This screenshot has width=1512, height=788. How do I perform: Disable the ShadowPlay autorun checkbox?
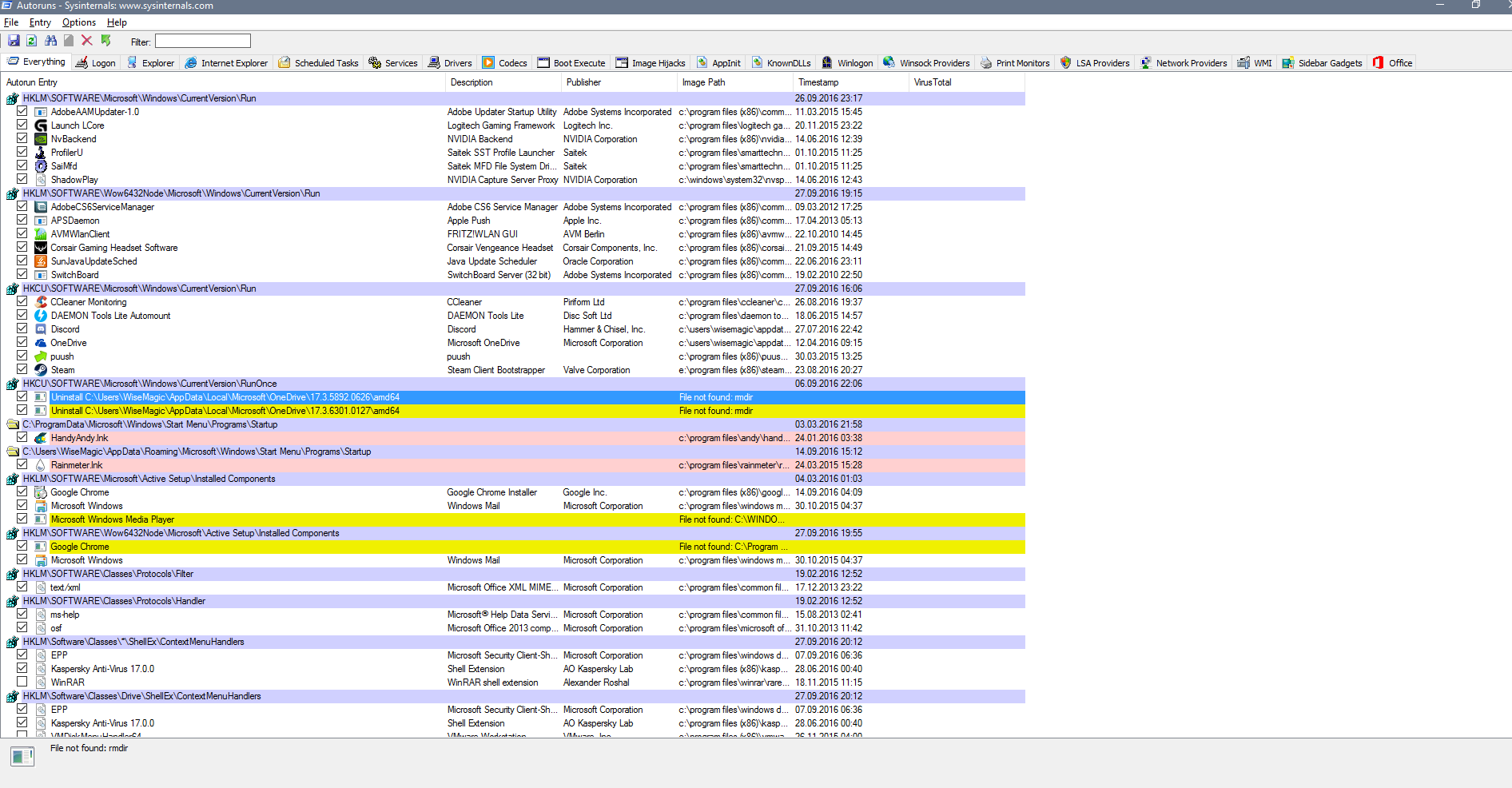[22, 180]
